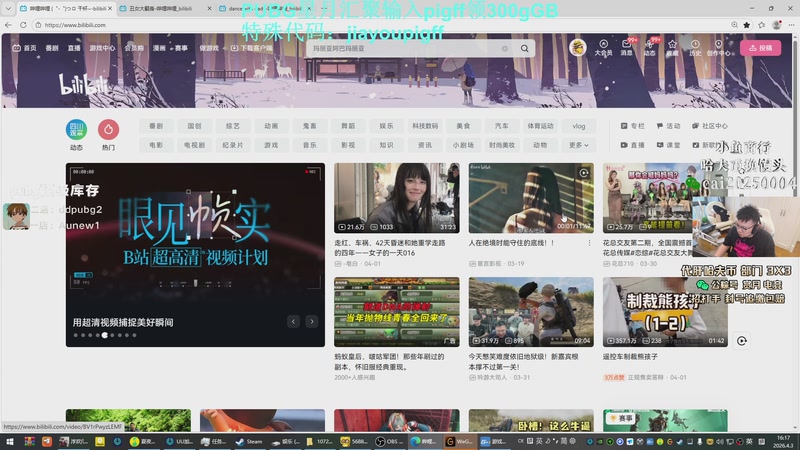The image size is (800, 450).
Task: Select 赛事 in the header navigation
Action: pyautogui.click(x=182, y=48)
